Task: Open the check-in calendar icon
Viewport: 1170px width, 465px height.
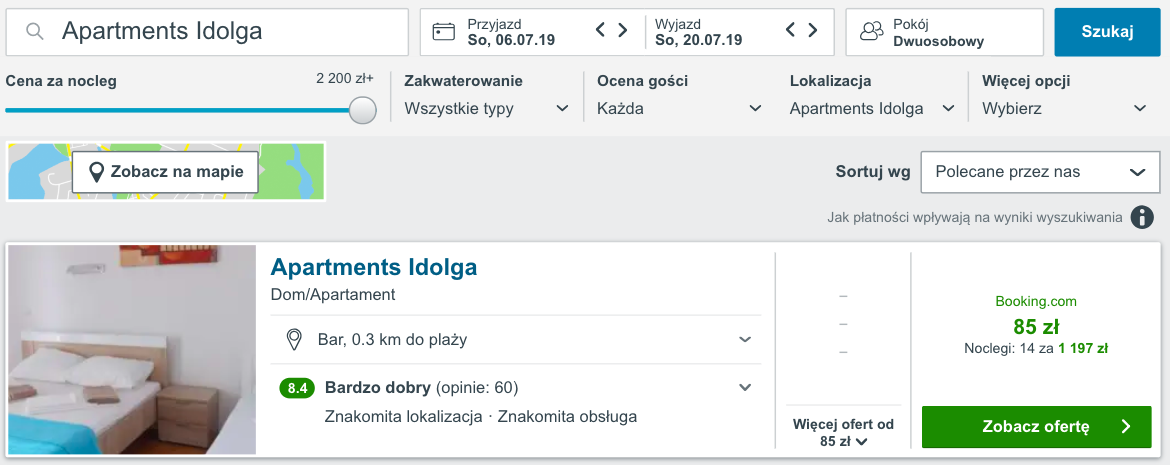Action: point(444,31)
